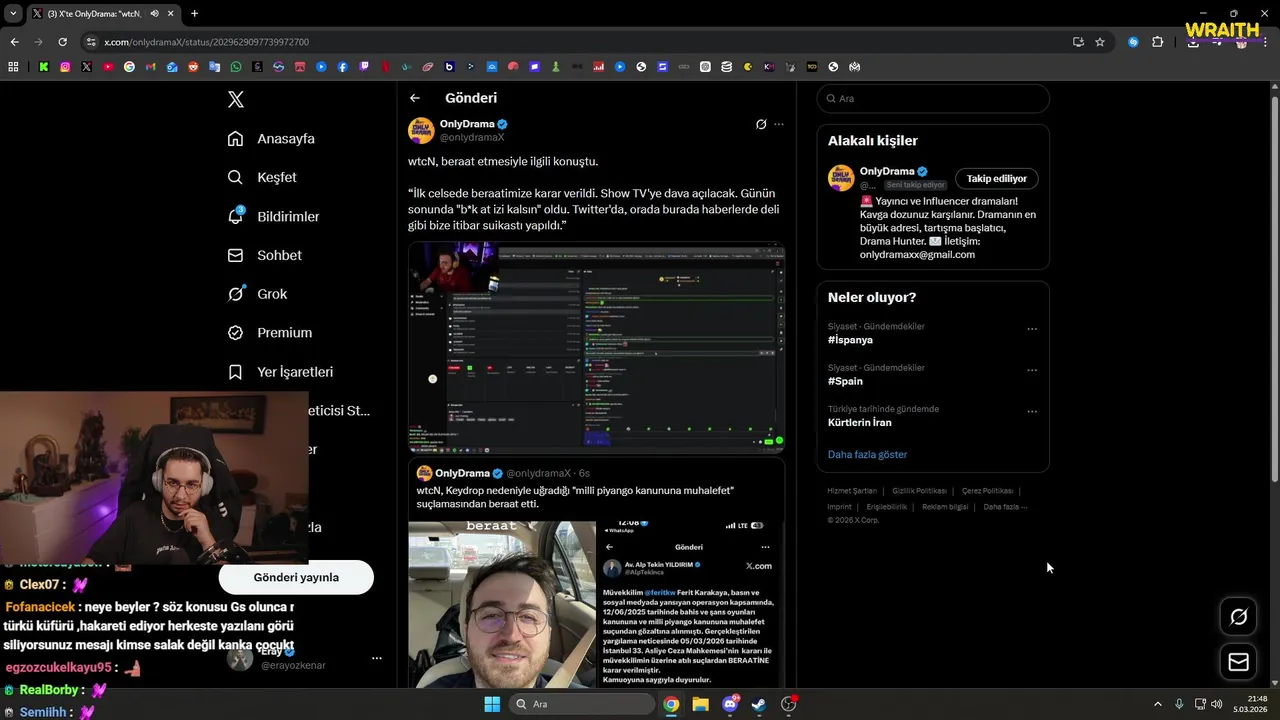This screenshot has height=720, width=1280.
Task: Open the Chrome extensions puzzle icon
Action: coord(1158,42)
